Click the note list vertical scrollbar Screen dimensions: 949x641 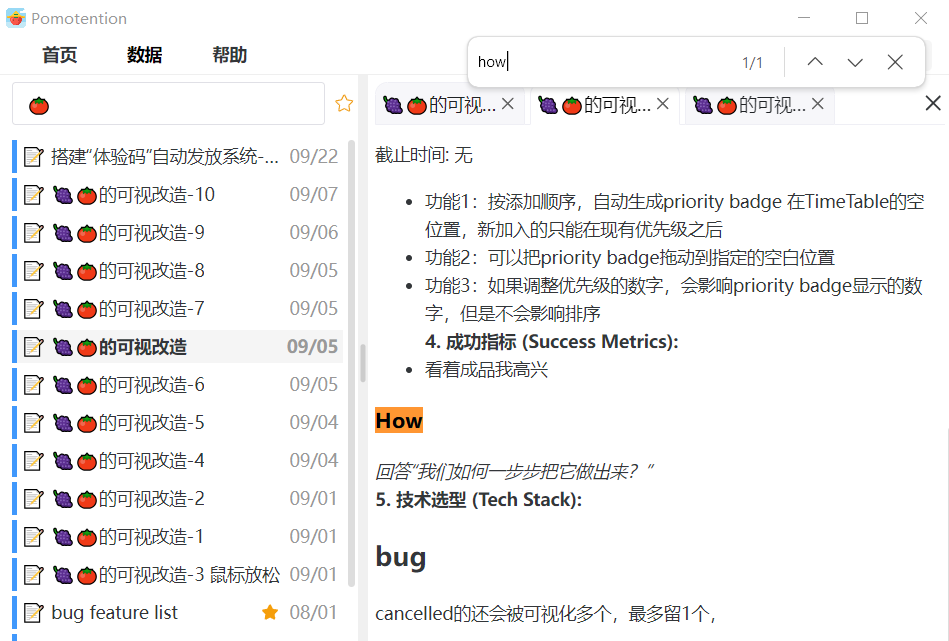point(351,360)
